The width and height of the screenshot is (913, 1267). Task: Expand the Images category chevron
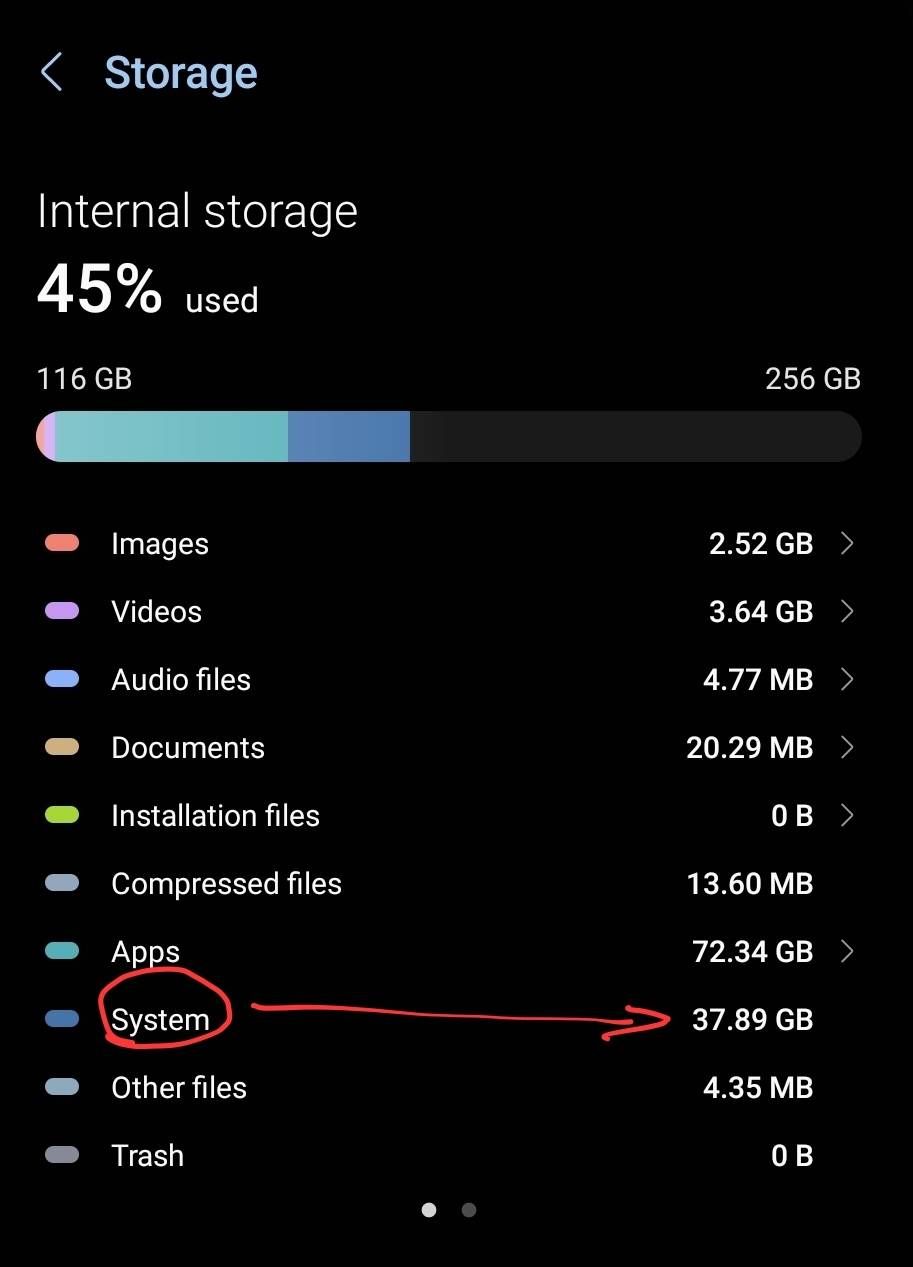[x=847, y=543]
